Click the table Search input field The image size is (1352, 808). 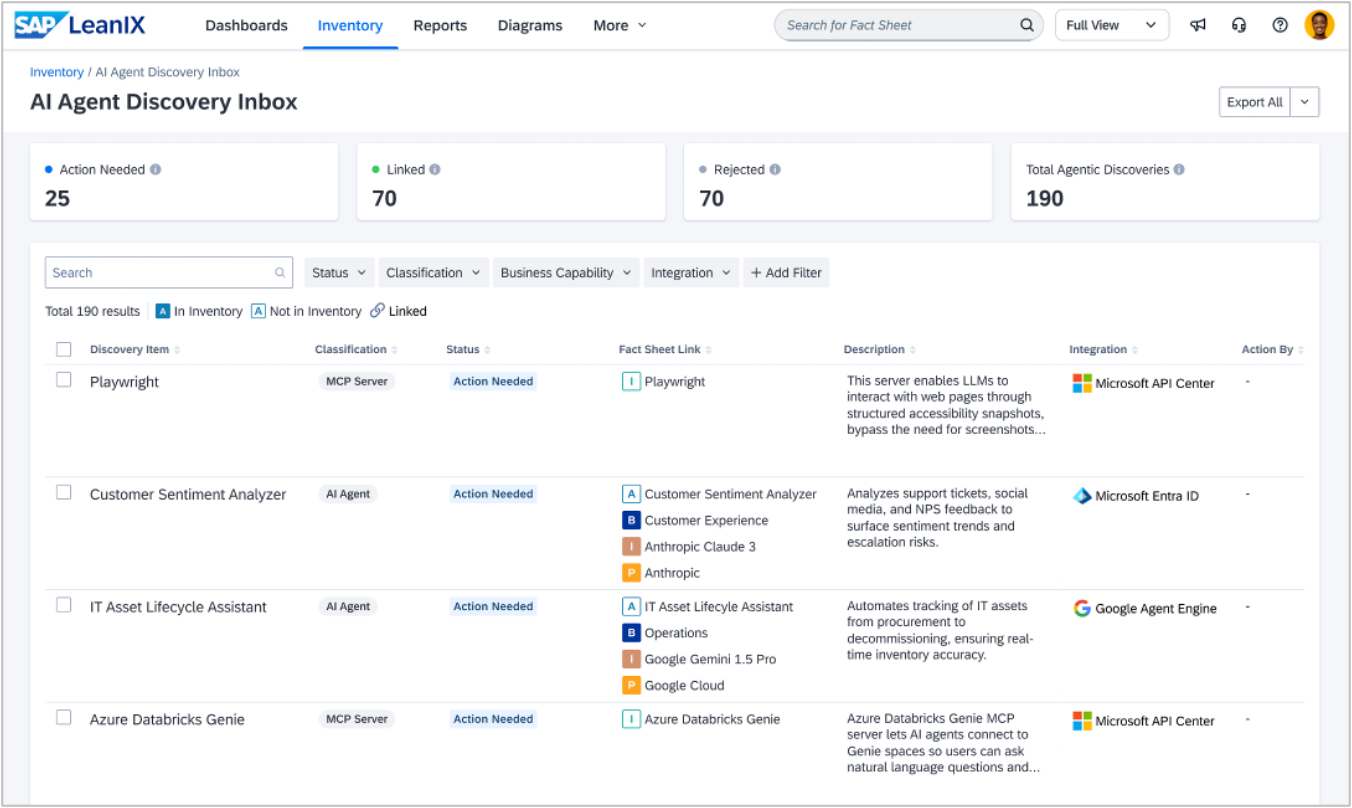160,273
